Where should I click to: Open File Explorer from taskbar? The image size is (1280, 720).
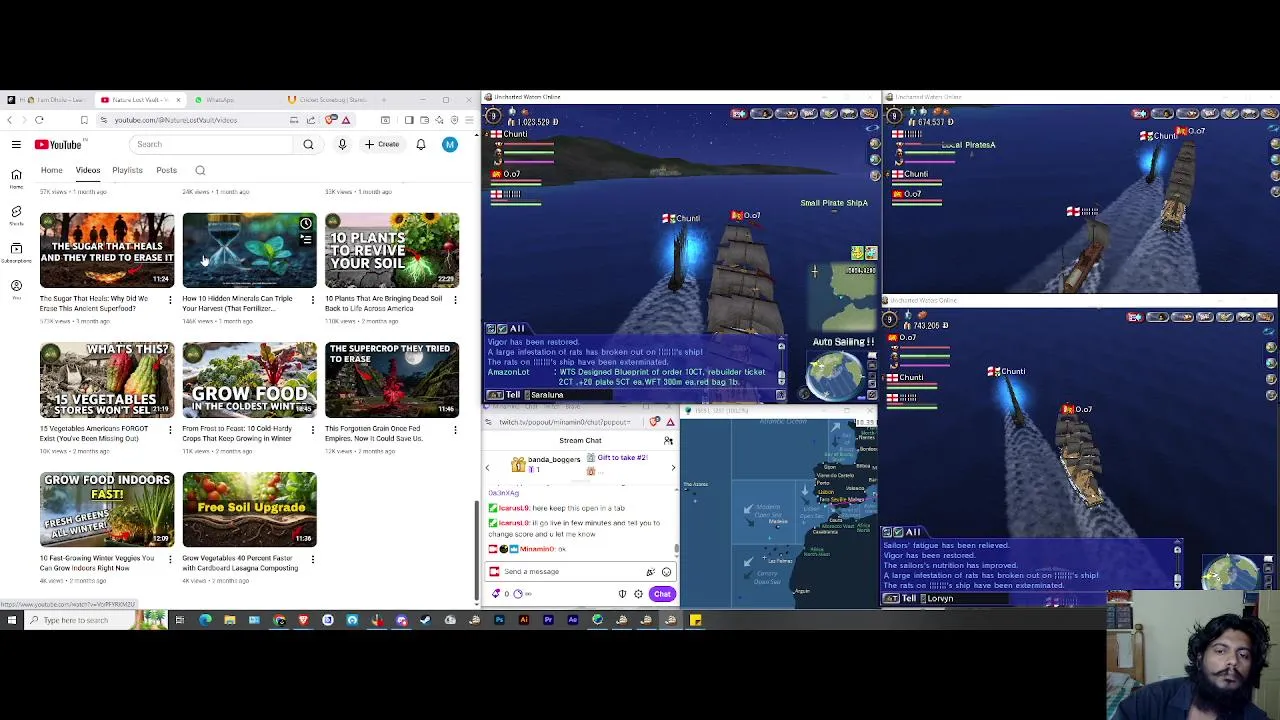pos(229,621)
